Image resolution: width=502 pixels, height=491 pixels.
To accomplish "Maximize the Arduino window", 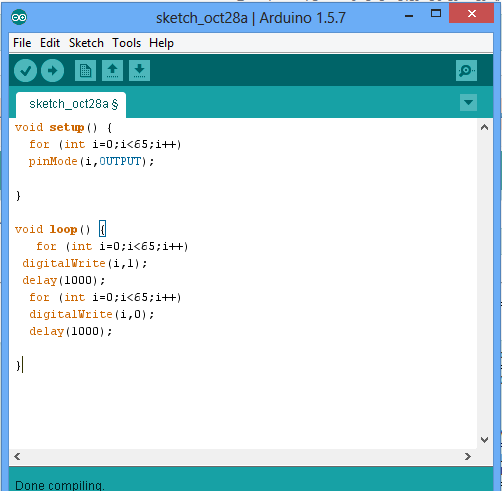I will point(436,13).
